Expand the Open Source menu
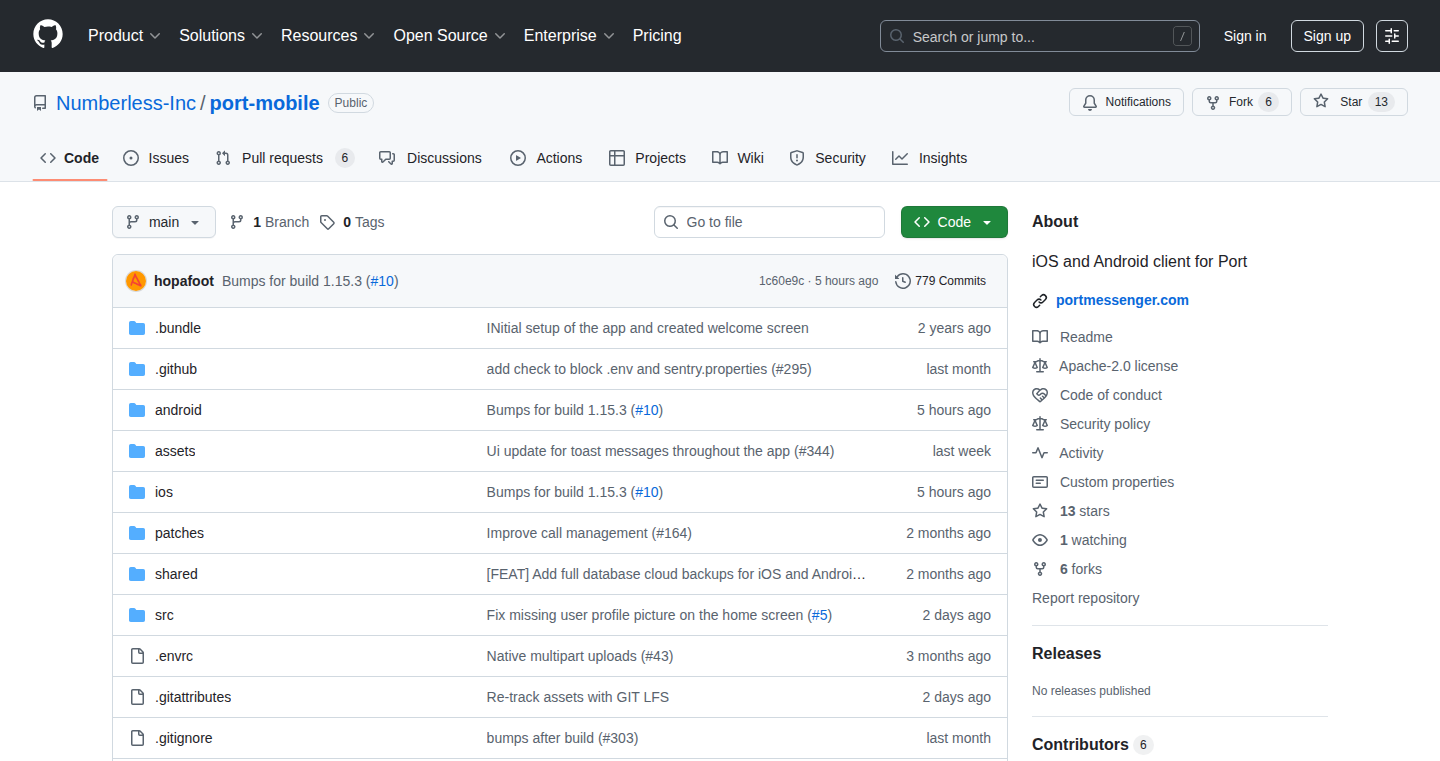Image resolution: width=1440 pixels, height=761 pixels. (449, 35)
